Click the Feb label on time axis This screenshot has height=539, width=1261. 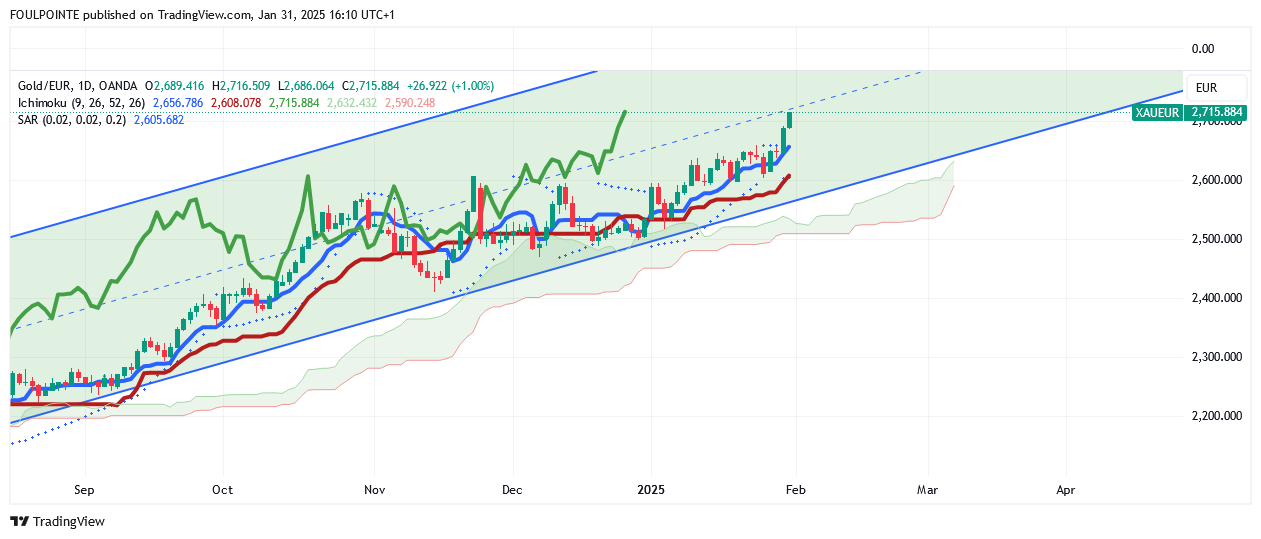795,490
